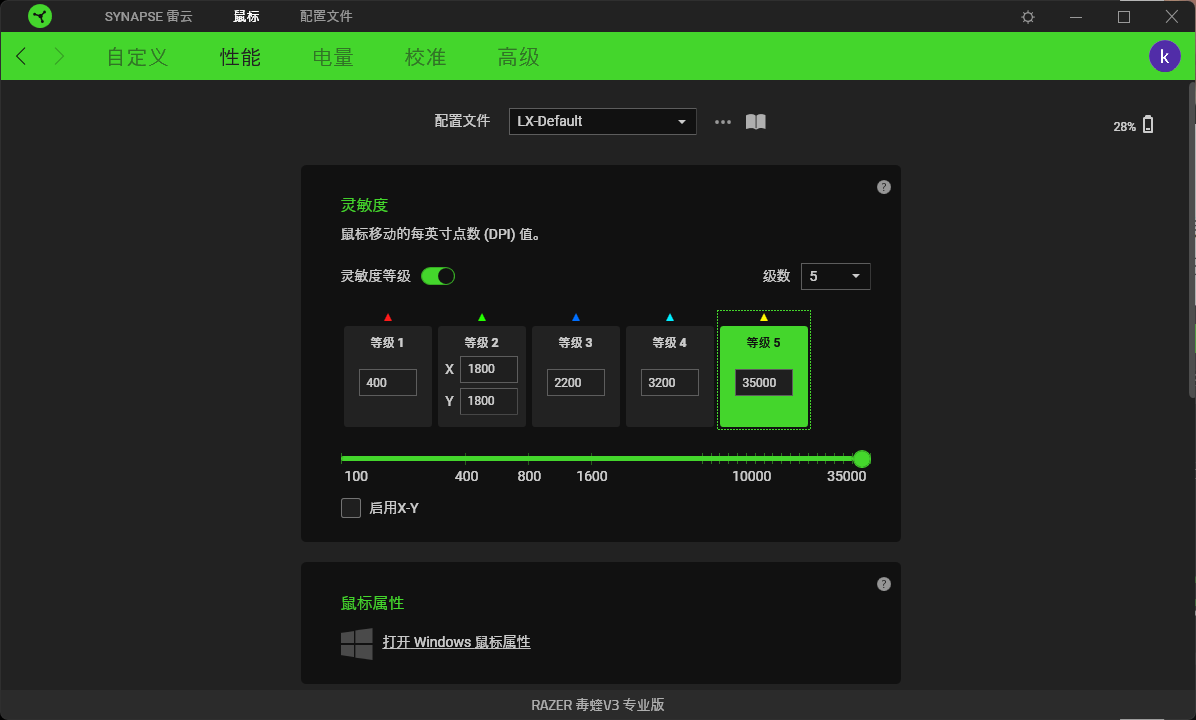Click the 等级 1 DPI field showing 400
Screen dimensions: 1196x720
(x=387, y=382)
